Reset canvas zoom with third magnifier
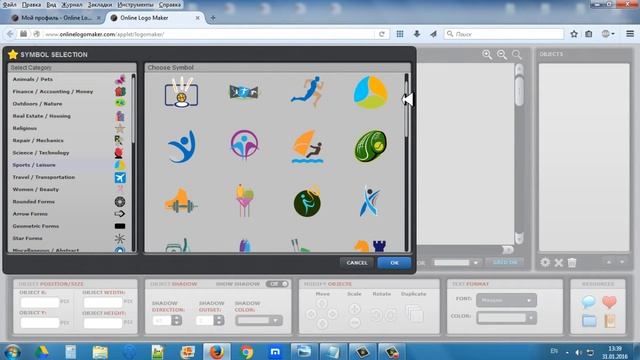This screenshot has width=640, height=360. pos(517,55)
